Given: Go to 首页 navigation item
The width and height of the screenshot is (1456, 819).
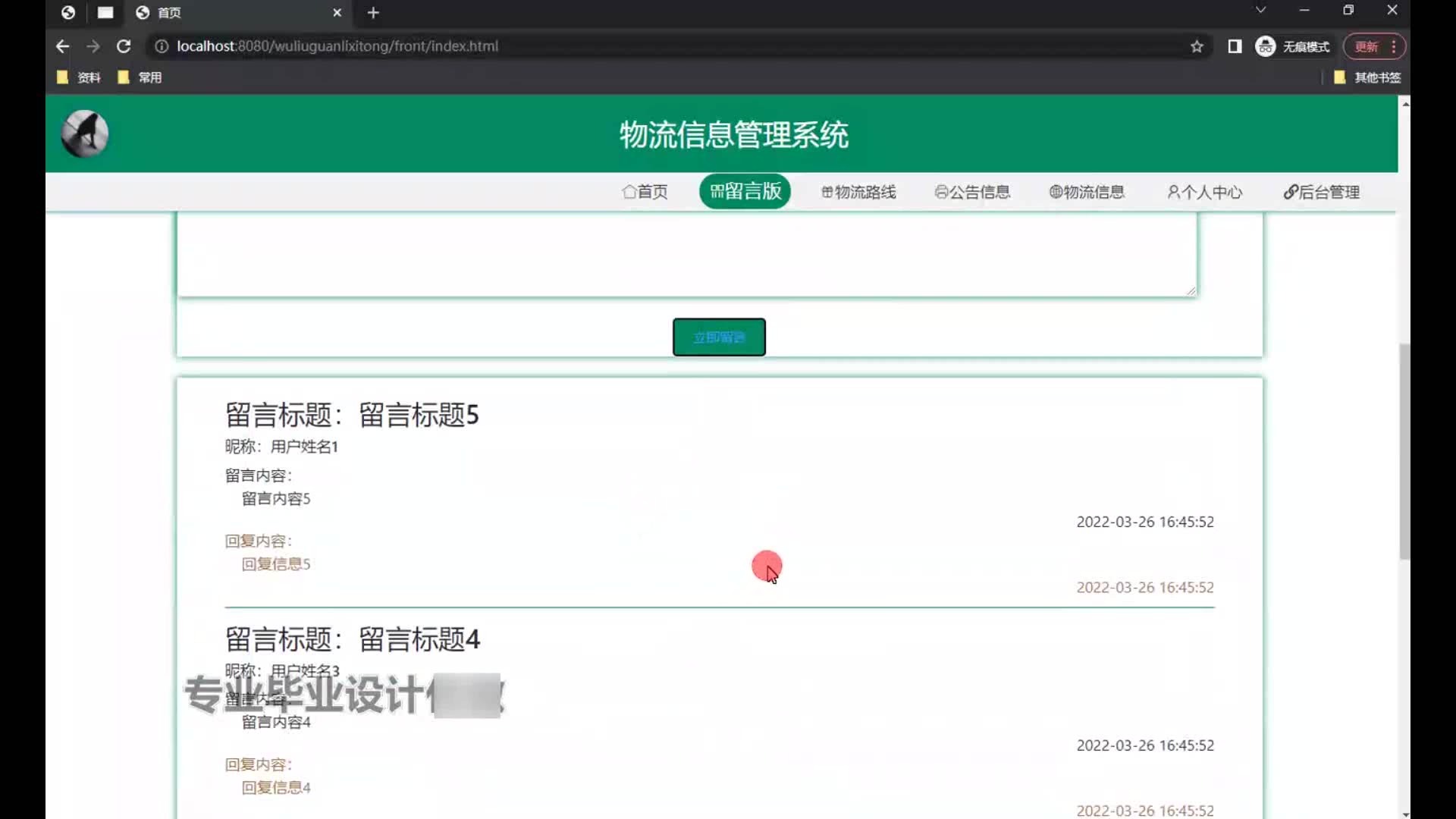Looking at the screenshot, I should pos(645,192).
